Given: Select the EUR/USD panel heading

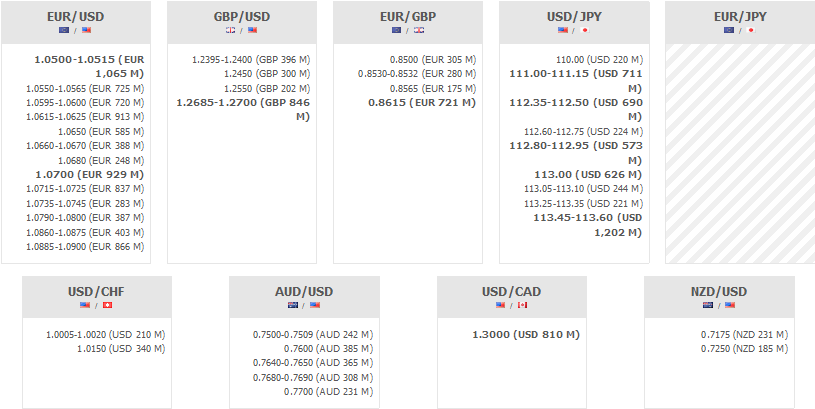Looking at the screenshot, I should 76,17.
